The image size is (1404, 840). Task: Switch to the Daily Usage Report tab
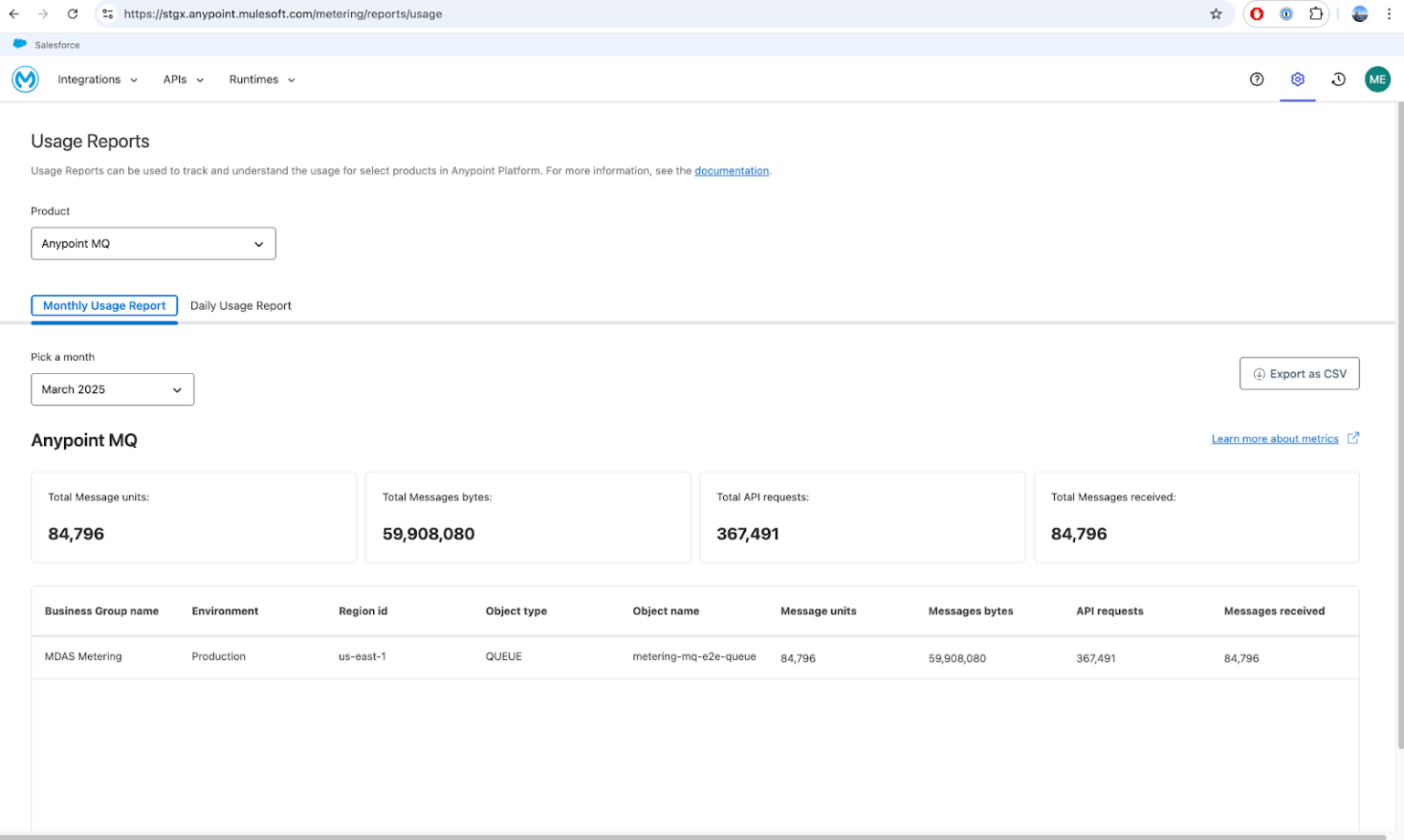click(240, 305)
